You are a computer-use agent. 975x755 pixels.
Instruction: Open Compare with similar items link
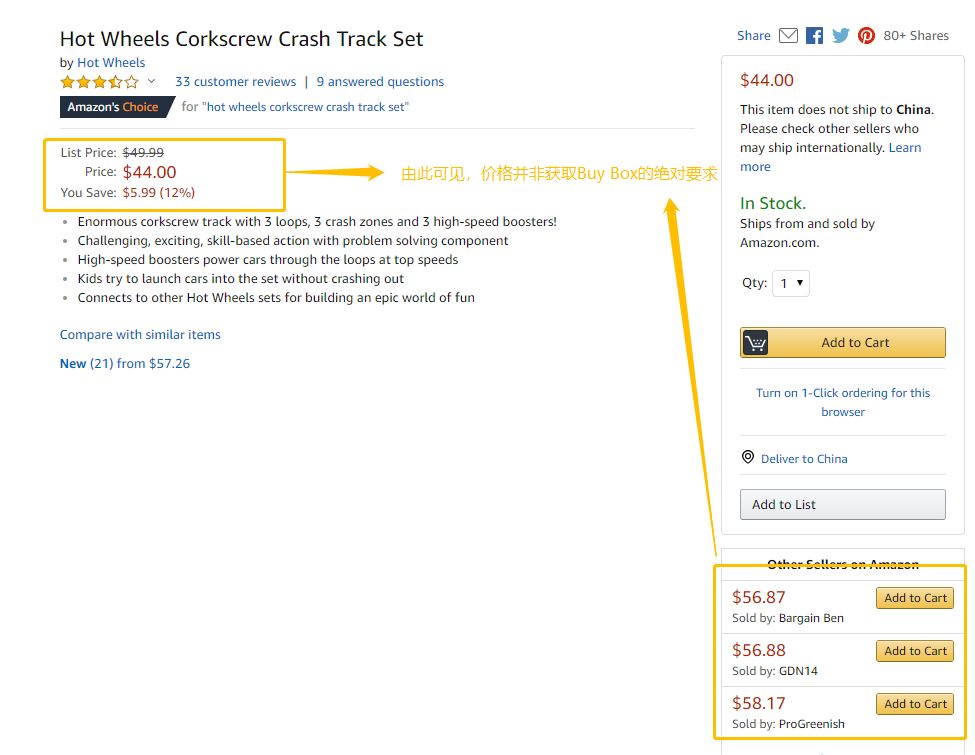[140, 335]
